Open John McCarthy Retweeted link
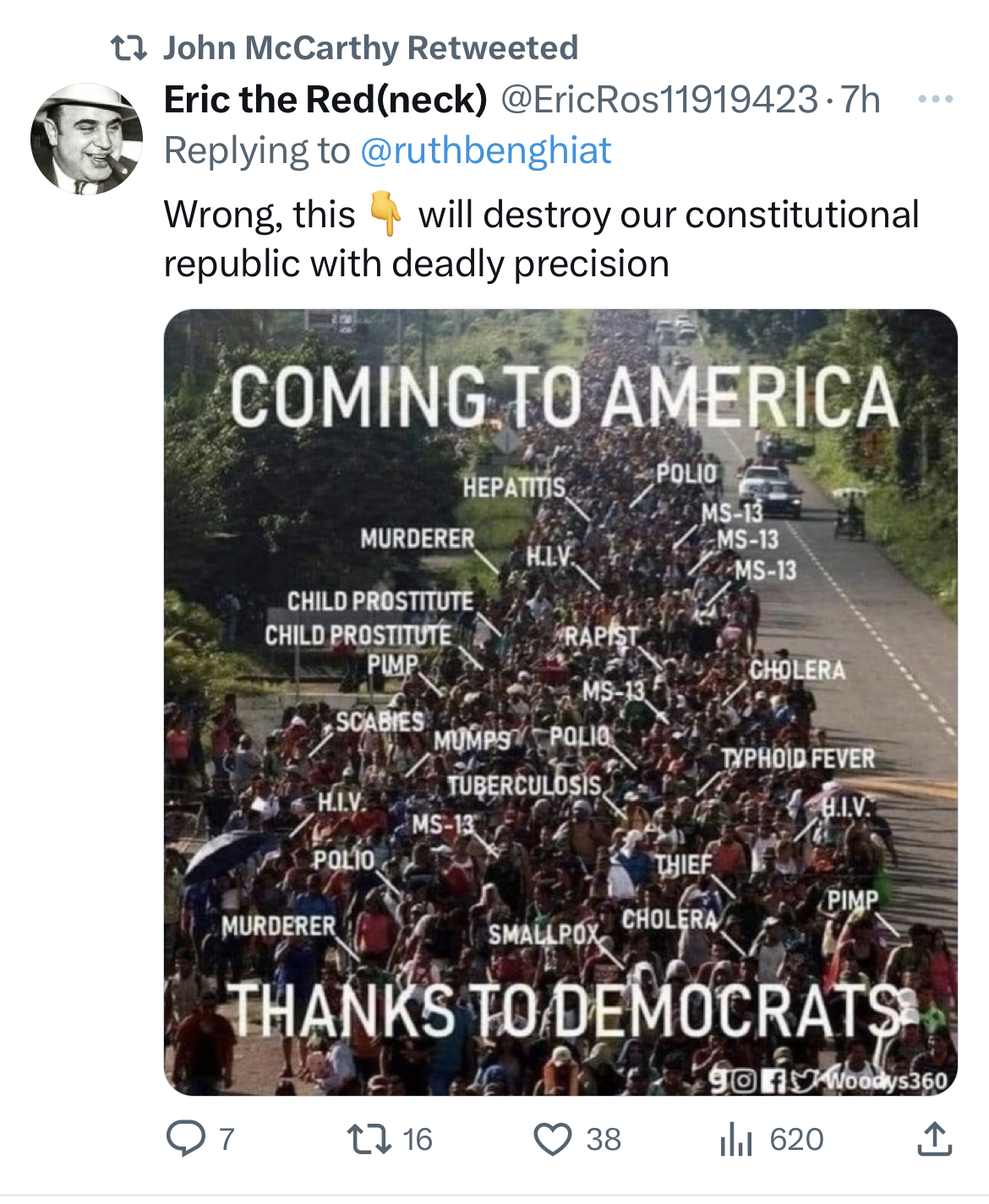 point(370,48)
